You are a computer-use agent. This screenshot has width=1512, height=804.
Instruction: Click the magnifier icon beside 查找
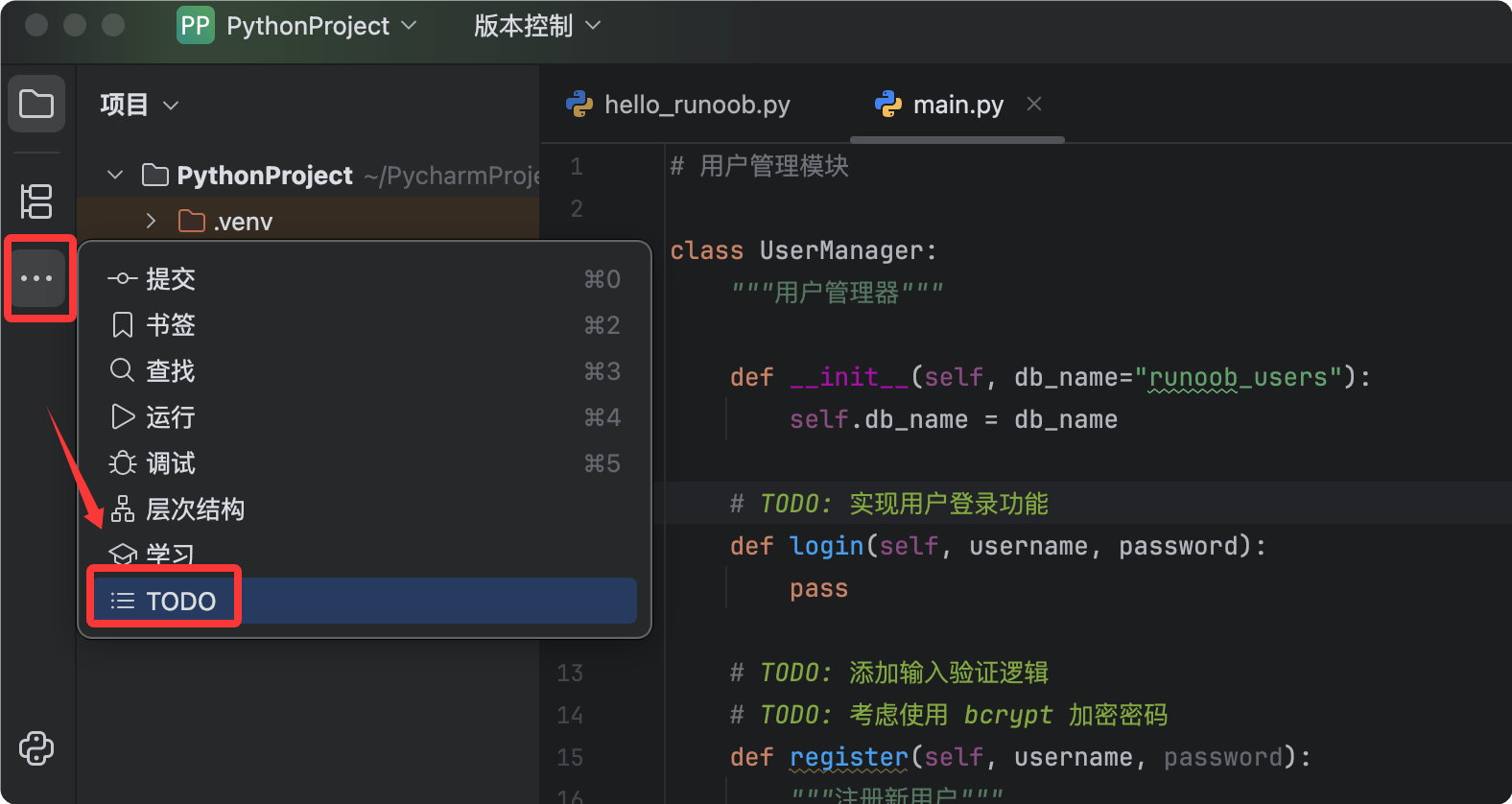[122, 370]
